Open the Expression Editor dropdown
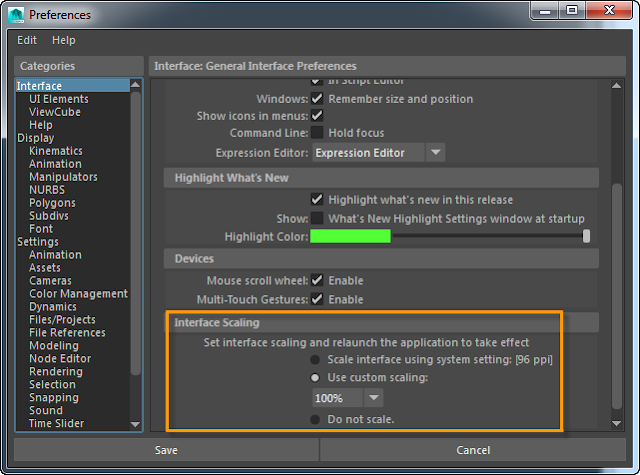This screenshot has width=640, height=475. tap(378, 153)
